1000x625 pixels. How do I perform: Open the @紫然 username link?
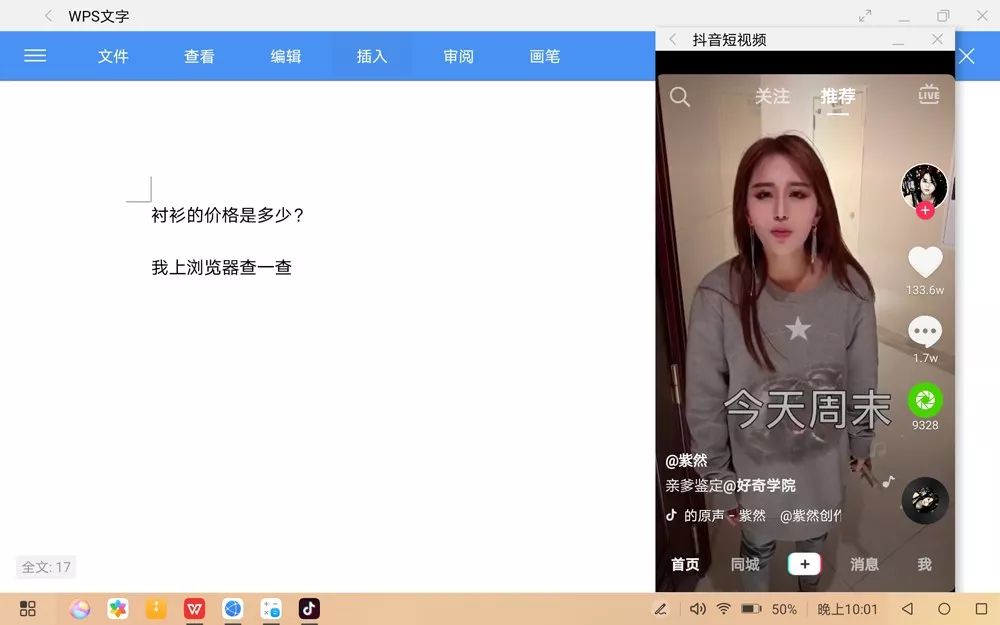tap(686, 460)
